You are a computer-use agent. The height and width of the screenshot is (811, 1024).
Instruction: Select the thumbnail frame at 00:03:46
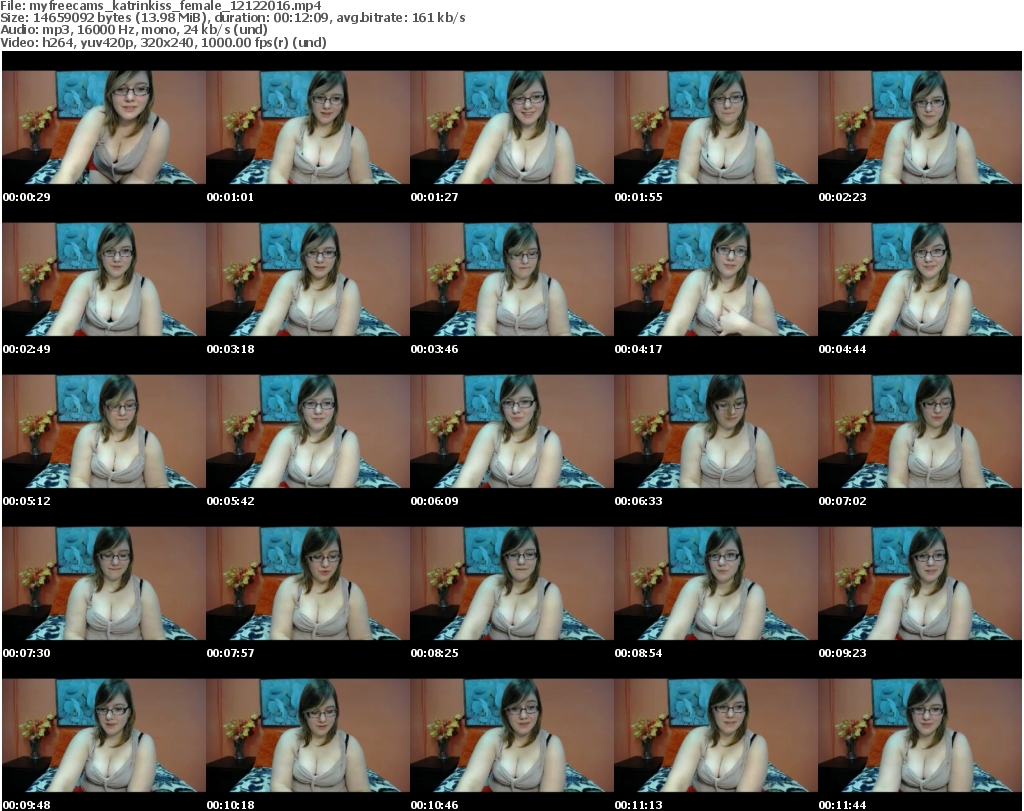[x=512, y=279]
